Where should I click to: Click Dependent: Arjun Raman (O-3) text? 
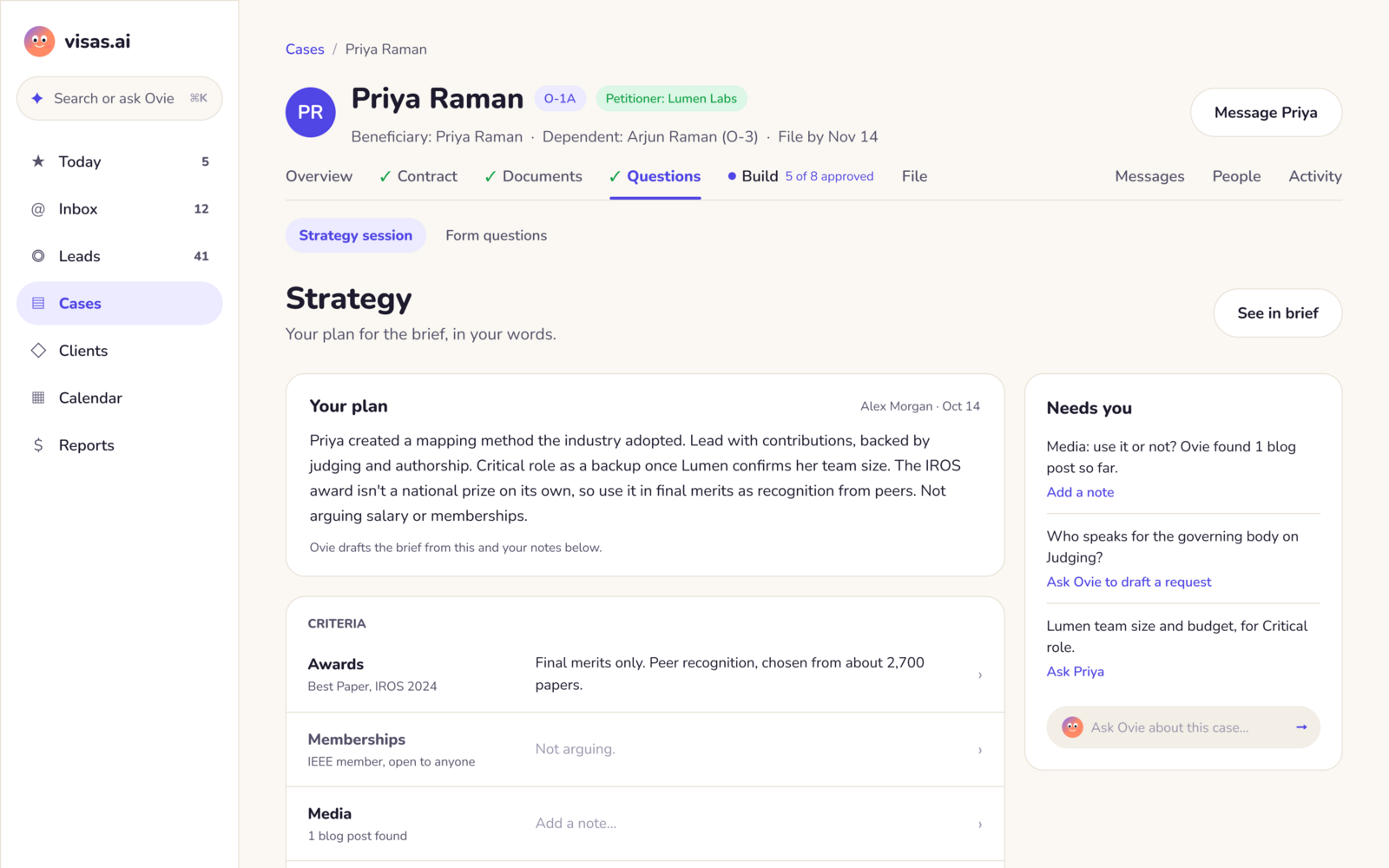pyautogui.click(x=650, y=136)
